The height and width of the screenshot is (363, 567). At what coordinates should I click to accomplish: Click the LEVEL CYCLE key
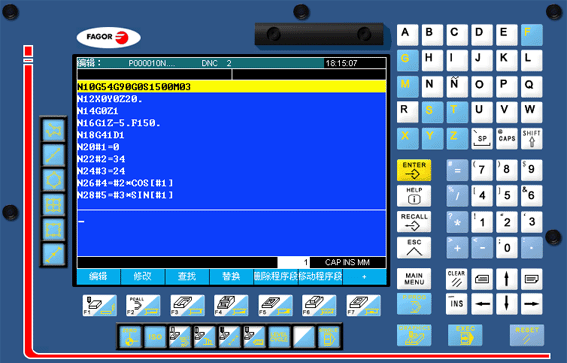pos(279,337)
